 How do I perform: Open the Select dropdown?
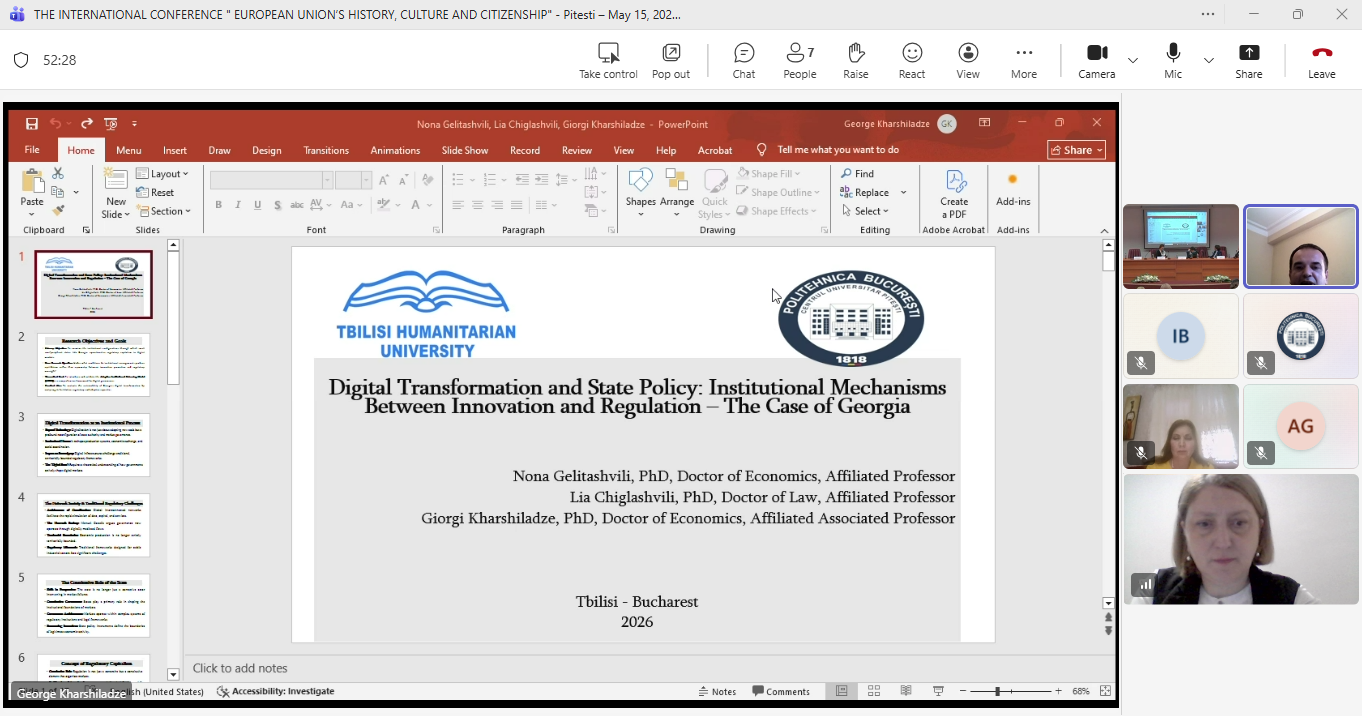(x=866, y=211)
